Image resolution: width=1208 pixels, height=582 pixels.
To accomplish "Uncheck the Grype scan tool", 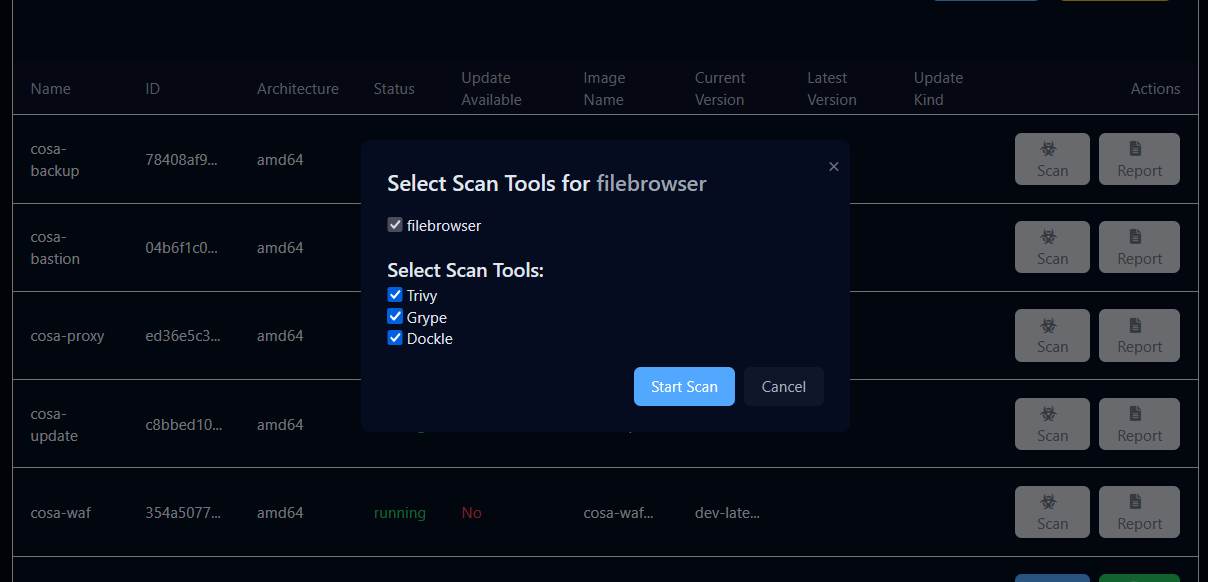I will (x=394, y=316).
